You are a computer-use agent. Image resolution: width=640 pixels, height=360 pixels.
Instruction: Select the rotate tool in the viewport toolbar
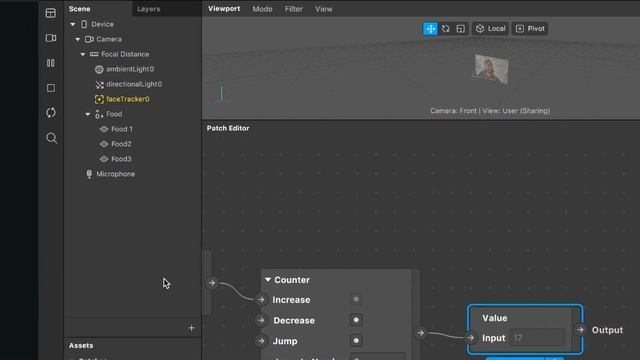point(445,29)
